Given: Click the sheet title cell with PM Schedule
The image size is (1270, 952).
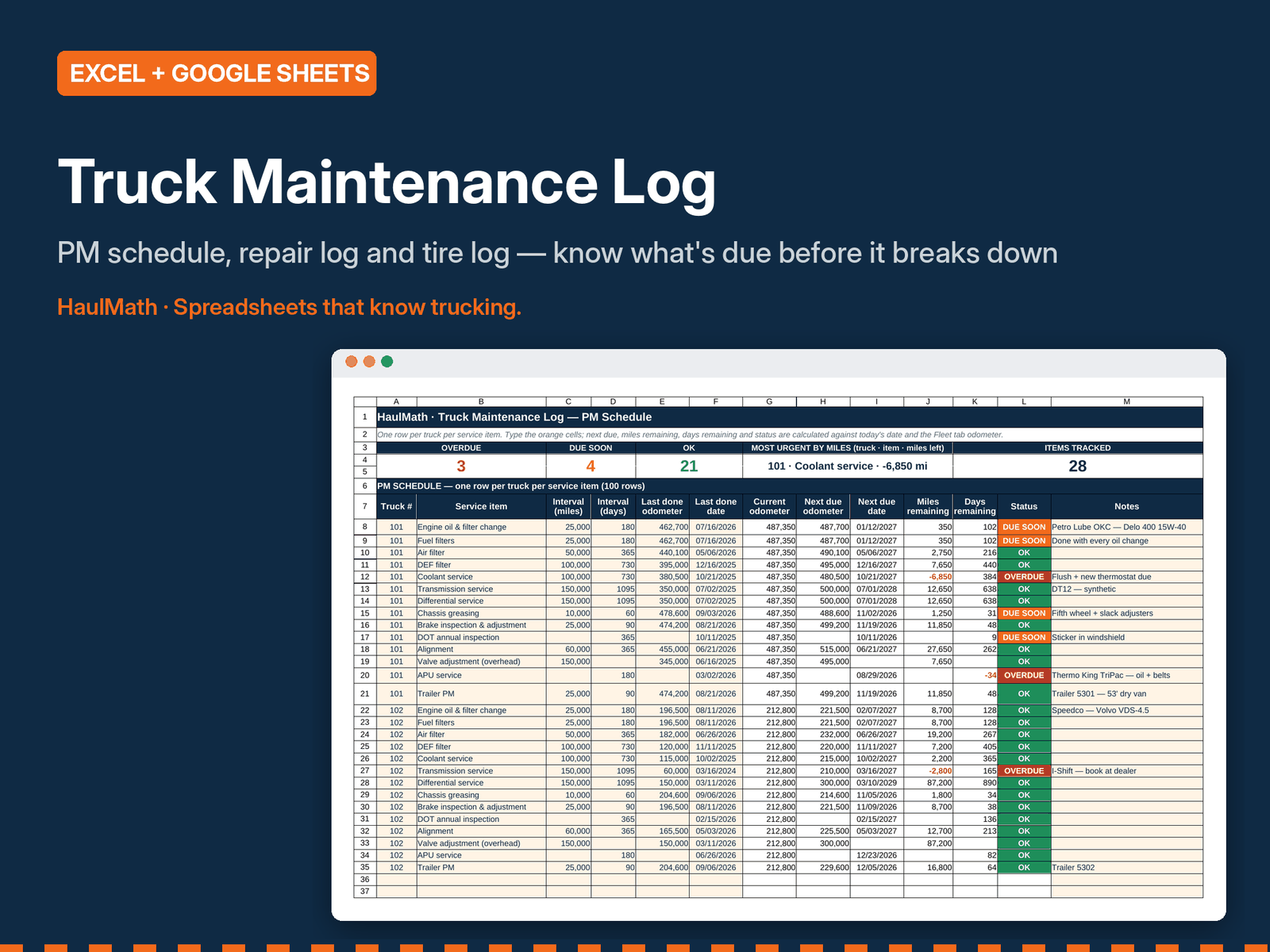Looking at the screenshot, I should click(x=790, y=416).
